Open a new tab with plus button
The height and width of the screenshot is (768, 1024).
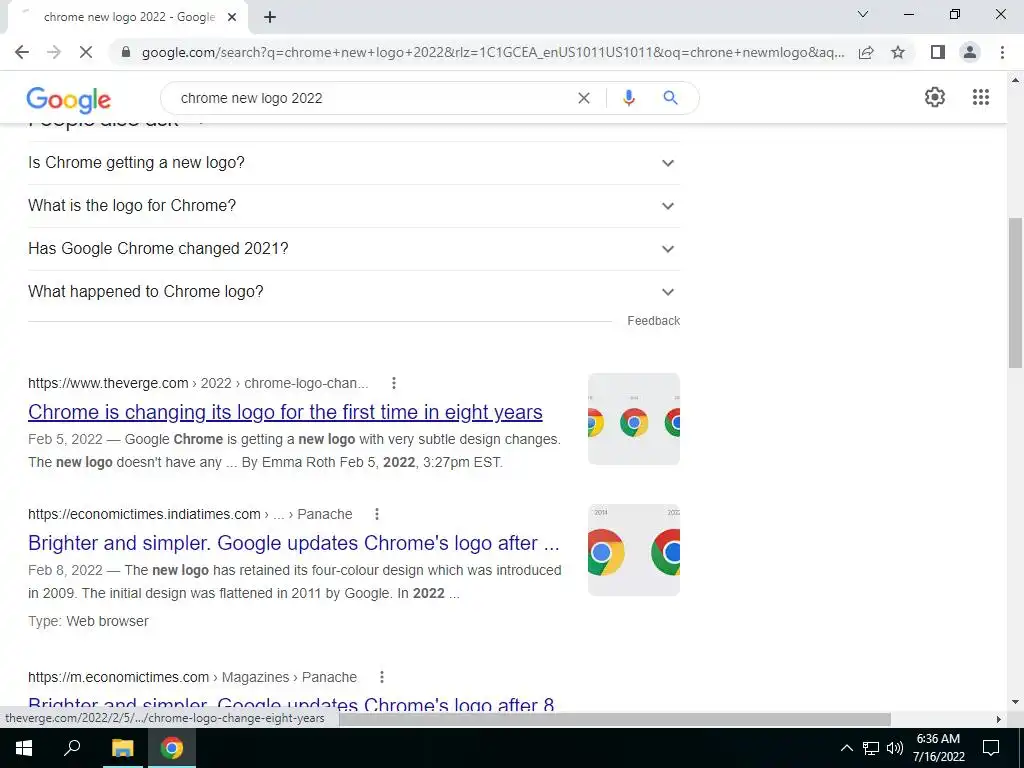[x=270, y=18]
